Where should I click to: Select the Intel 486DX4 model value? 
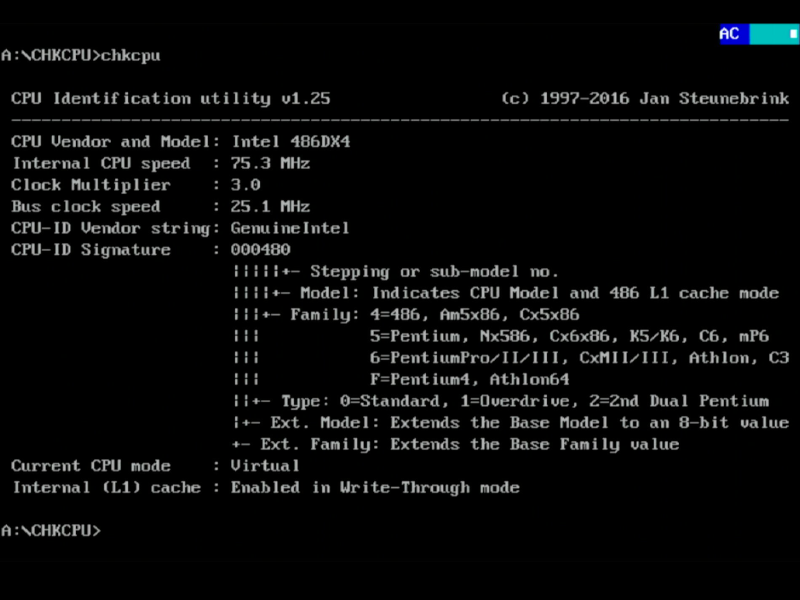290,142
